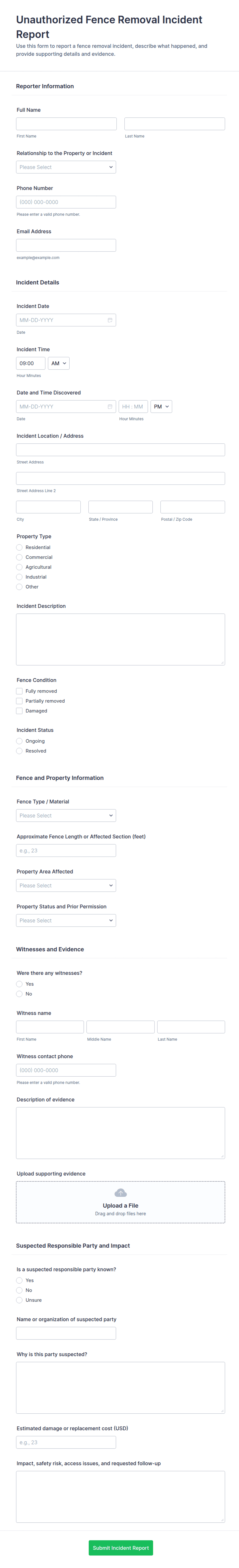Select No for witnesses question
This screenshot has height=1568, width=239.
[20, 994]
